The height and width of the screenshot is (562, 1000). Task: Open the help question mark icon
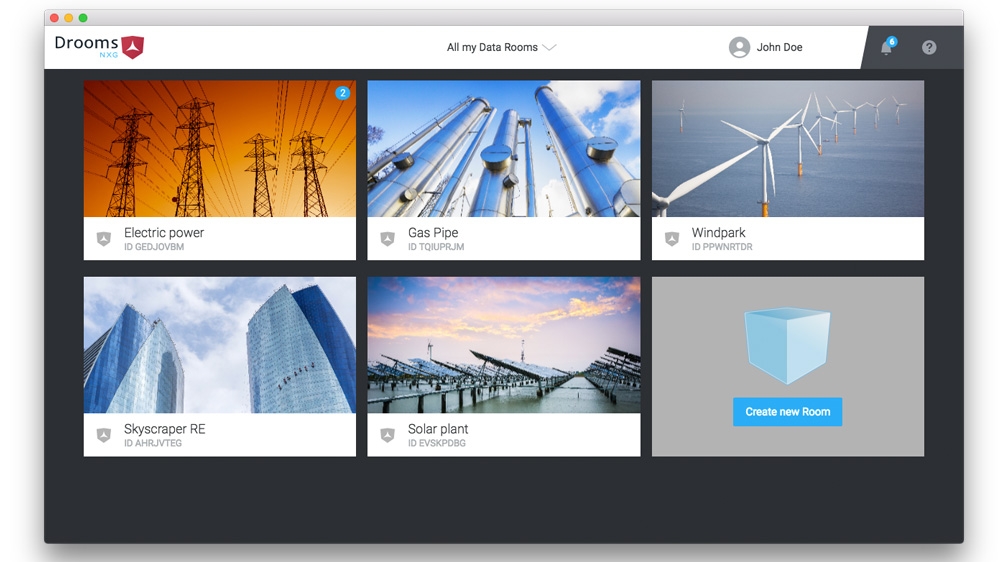click(929, 47)
